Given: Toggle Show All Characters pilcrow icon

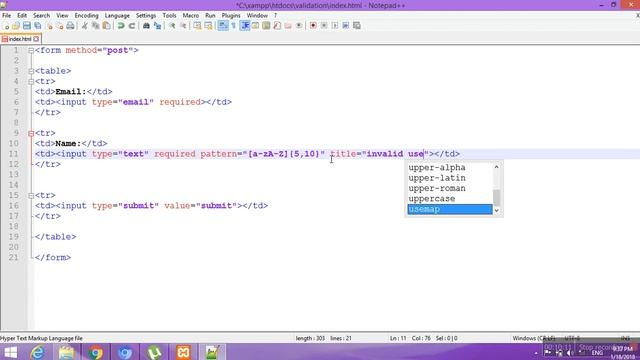Looking at the screenshot, I should pos(233,26).
